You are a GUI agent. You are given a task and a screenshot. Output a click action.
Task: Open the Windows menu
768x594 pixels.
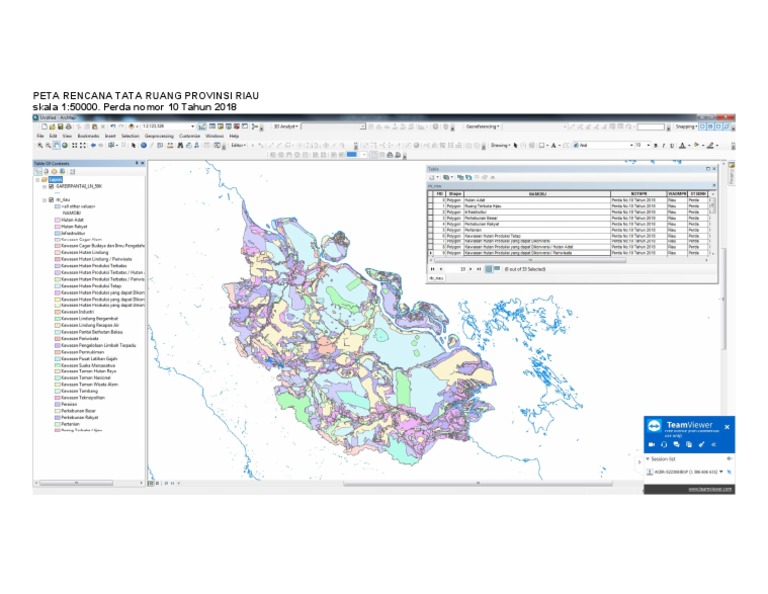215,136
